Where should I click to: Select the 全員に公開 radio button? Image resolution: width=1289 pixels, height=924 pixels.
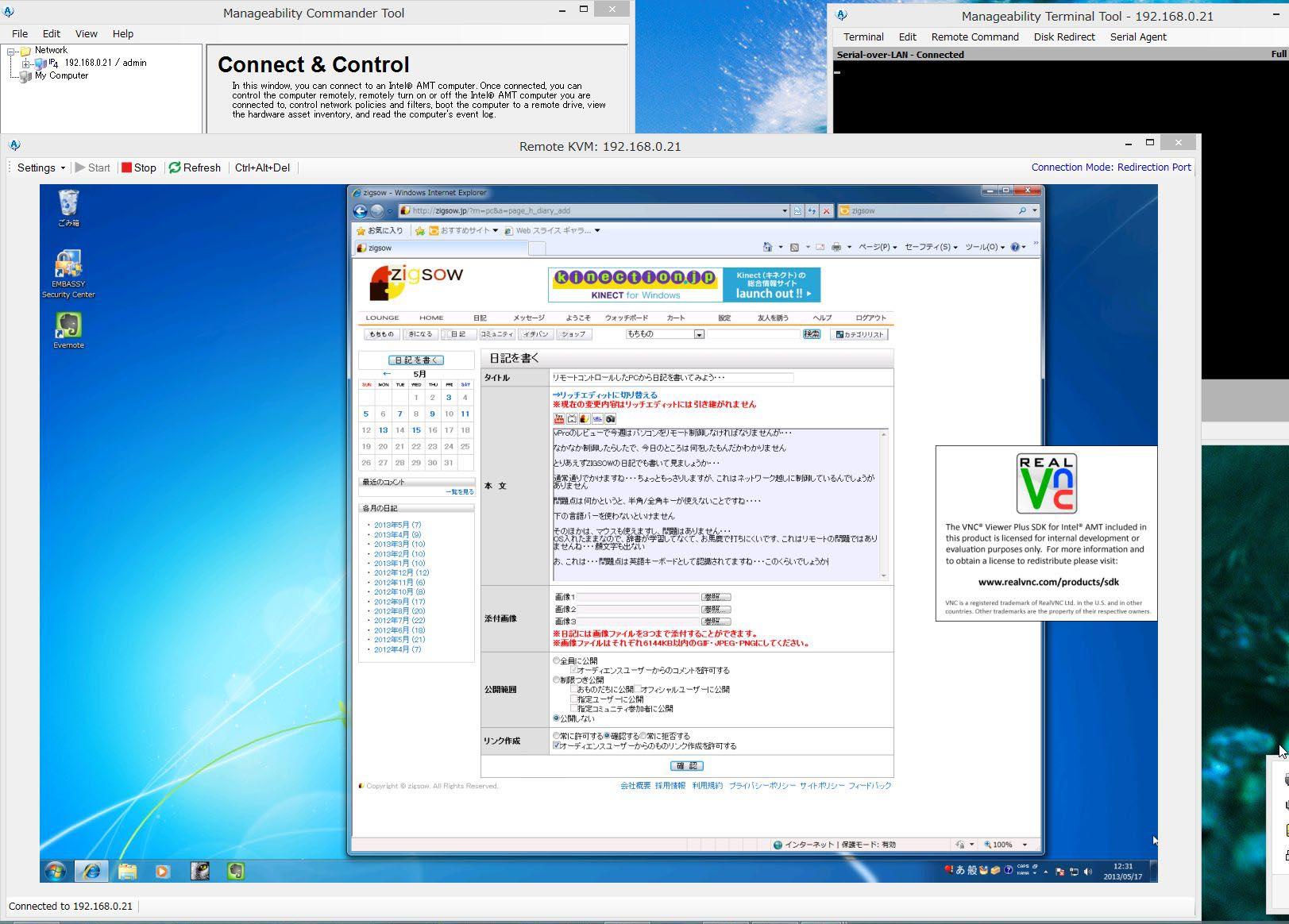click(x=556, y=660)
